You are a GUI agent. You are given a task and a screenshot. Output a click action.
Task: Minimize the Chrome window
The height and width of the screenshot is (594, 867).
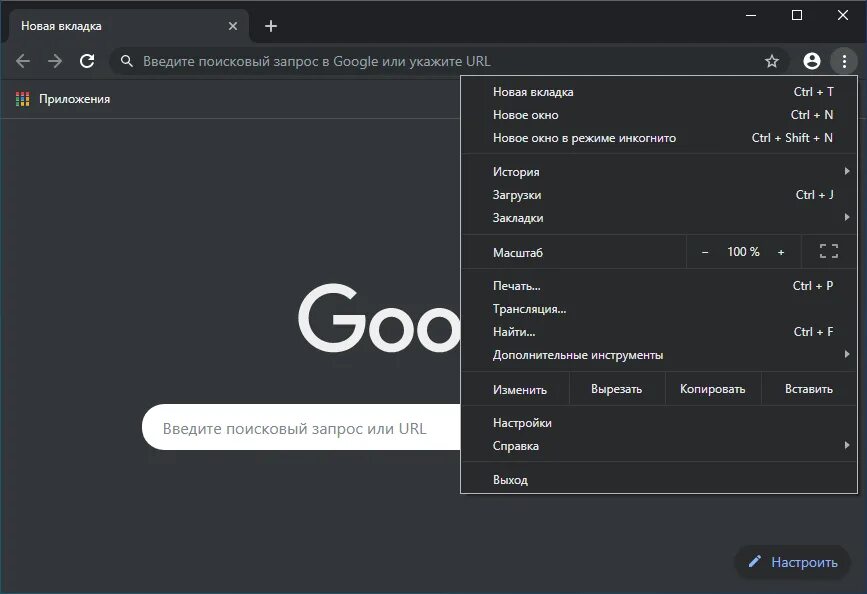click(750, 15)
